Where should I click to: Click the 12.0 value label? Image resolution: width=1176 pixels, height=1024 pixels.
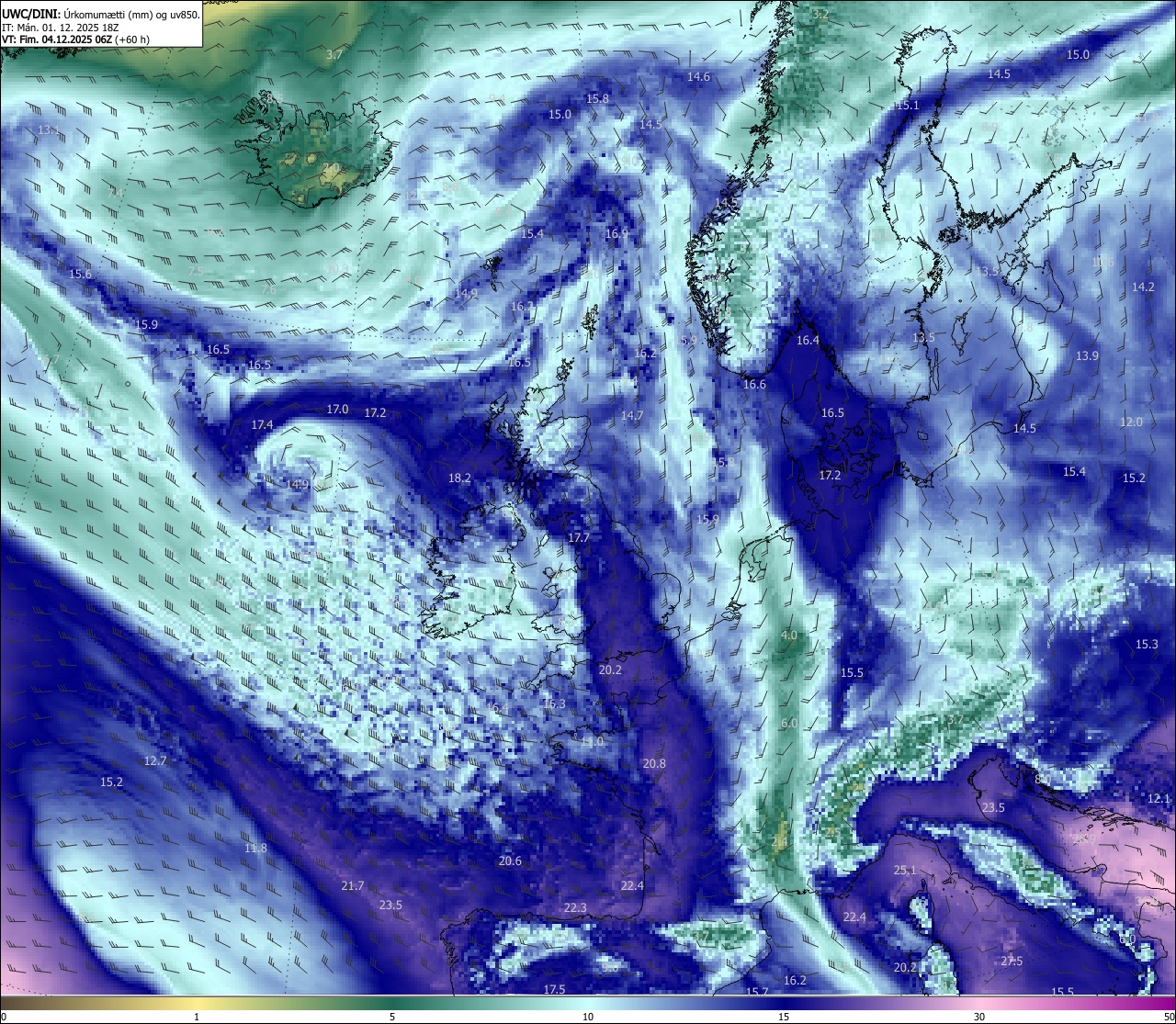click(x=1131, y=422)
